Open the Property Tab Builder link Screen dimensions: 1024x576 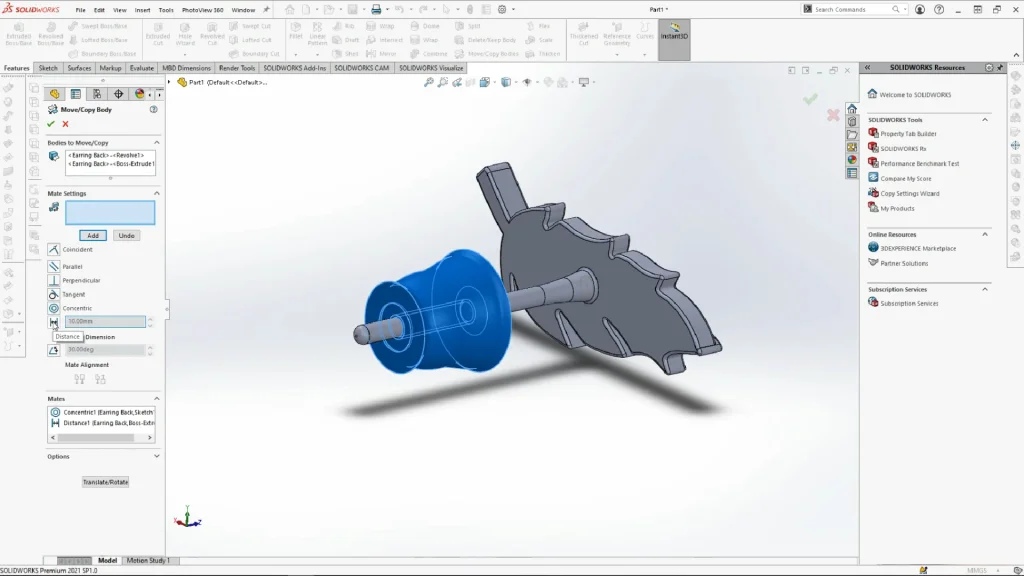908,134
